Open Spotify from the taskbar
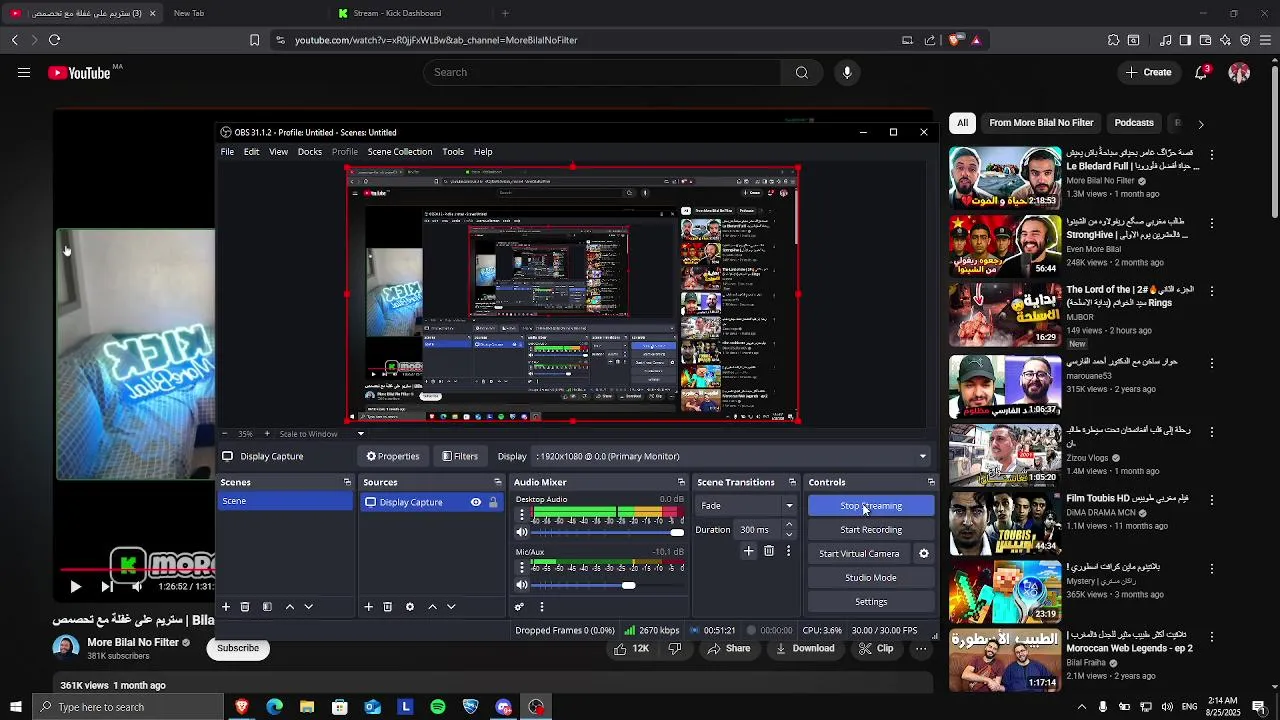 tap(438, 707)
